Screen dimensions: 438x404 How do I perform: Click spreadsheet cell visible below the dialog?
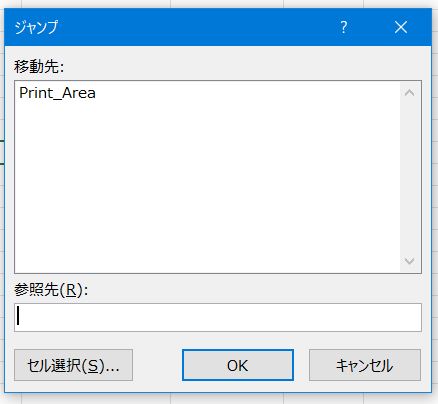coord(227,399)
